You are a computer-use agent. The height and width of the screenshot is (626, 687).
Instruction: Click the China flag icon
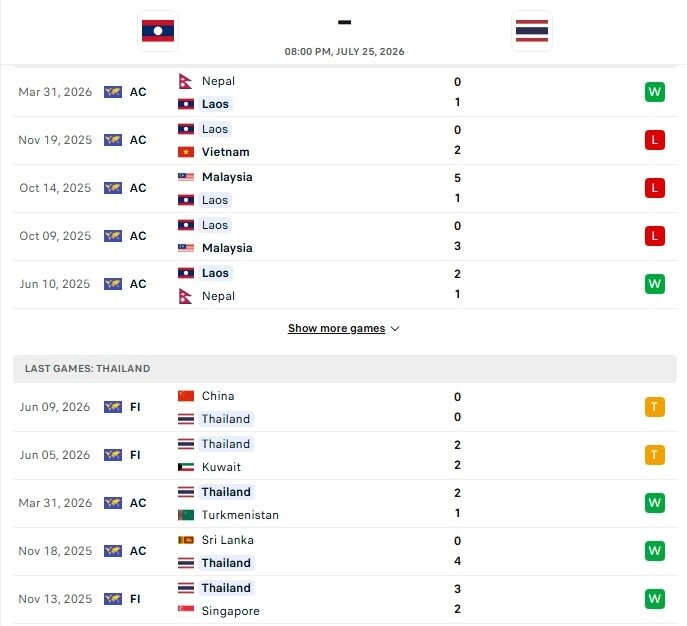186,396
